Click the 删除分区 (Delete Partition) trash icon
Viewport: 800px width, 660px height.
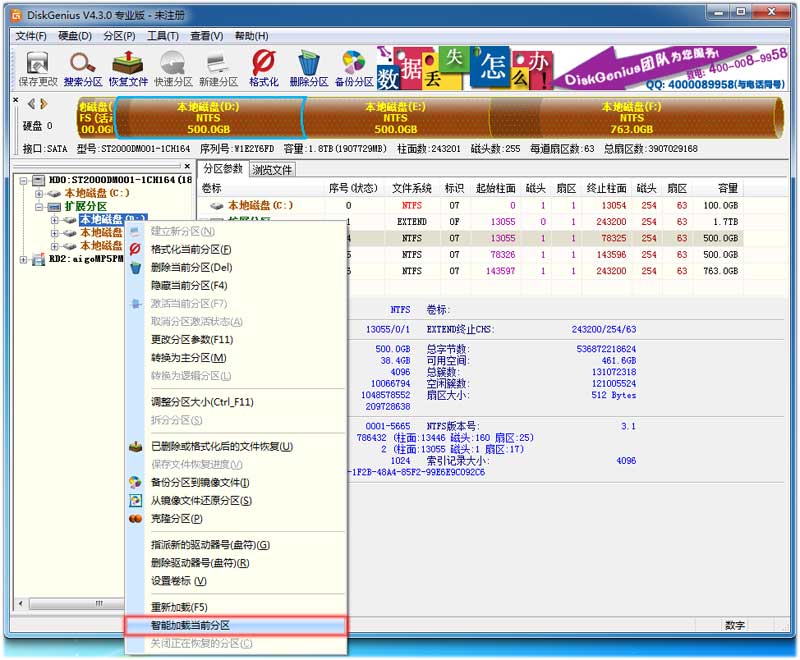click(309, 67)
